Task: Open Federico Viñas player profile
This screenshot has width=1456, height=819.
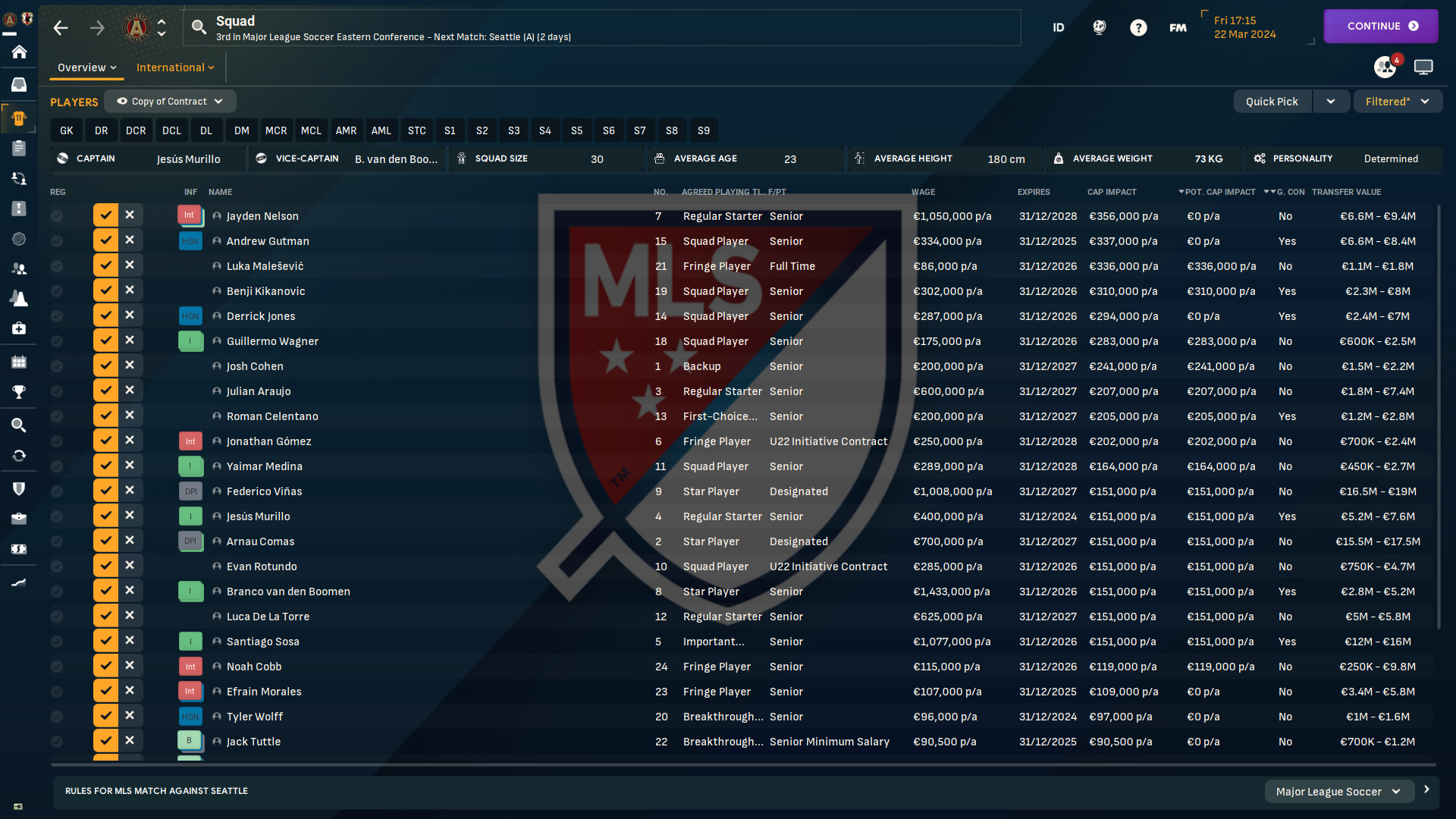Action: tap(264, 491)
